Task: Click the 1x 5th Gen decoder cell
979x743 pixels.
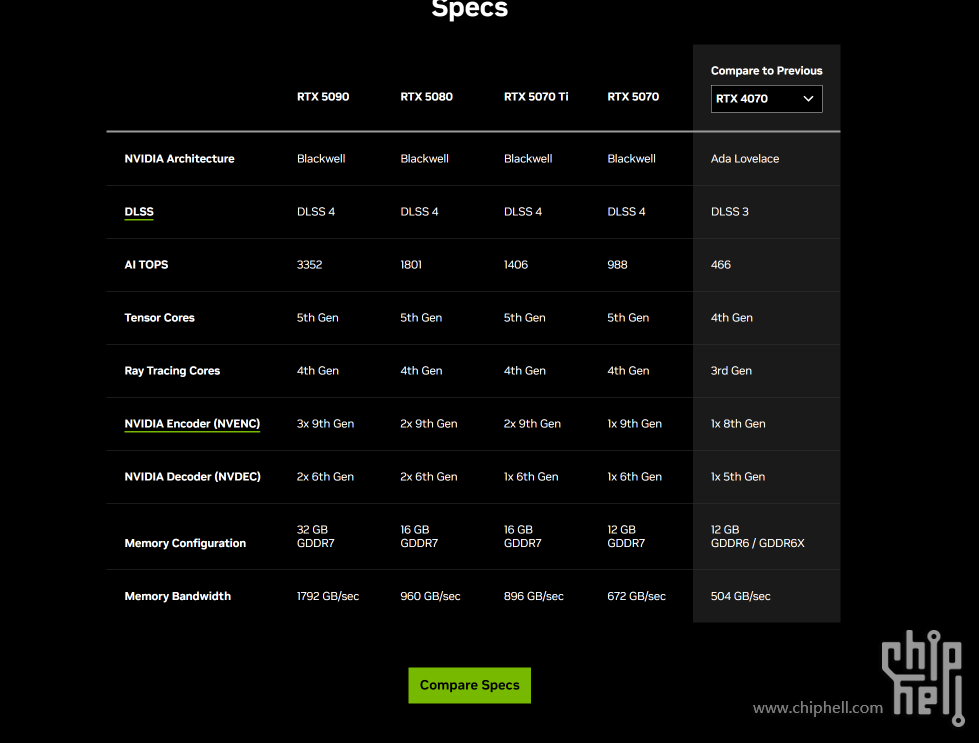Action: click(738, 477)
